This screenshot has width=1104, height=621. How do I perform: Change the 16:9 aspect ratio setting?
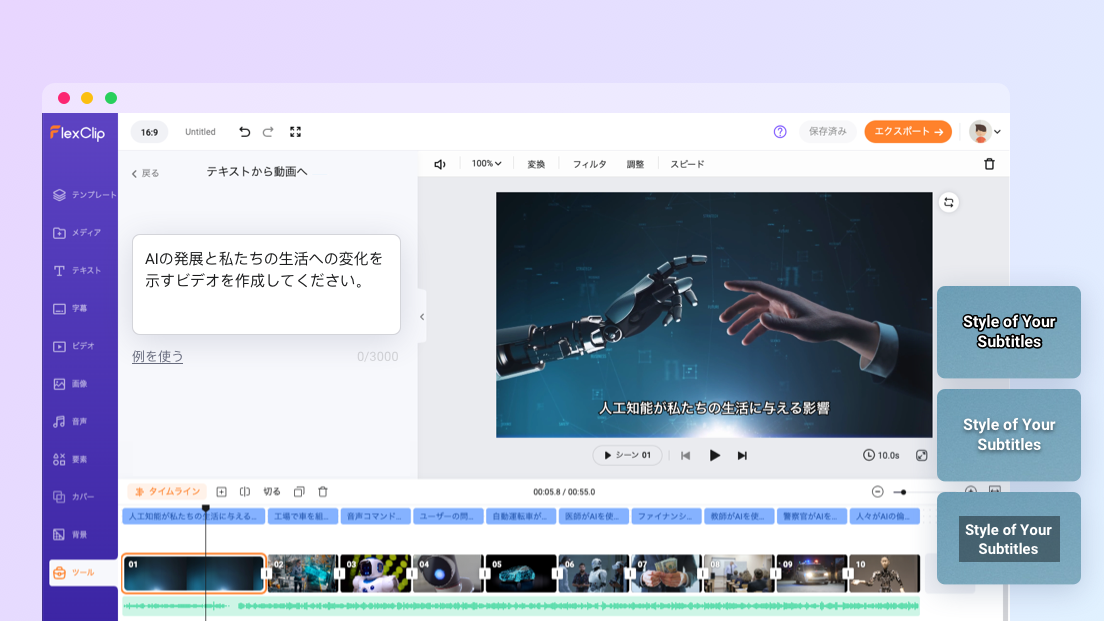pyautogui.click(x=149, y=132)
